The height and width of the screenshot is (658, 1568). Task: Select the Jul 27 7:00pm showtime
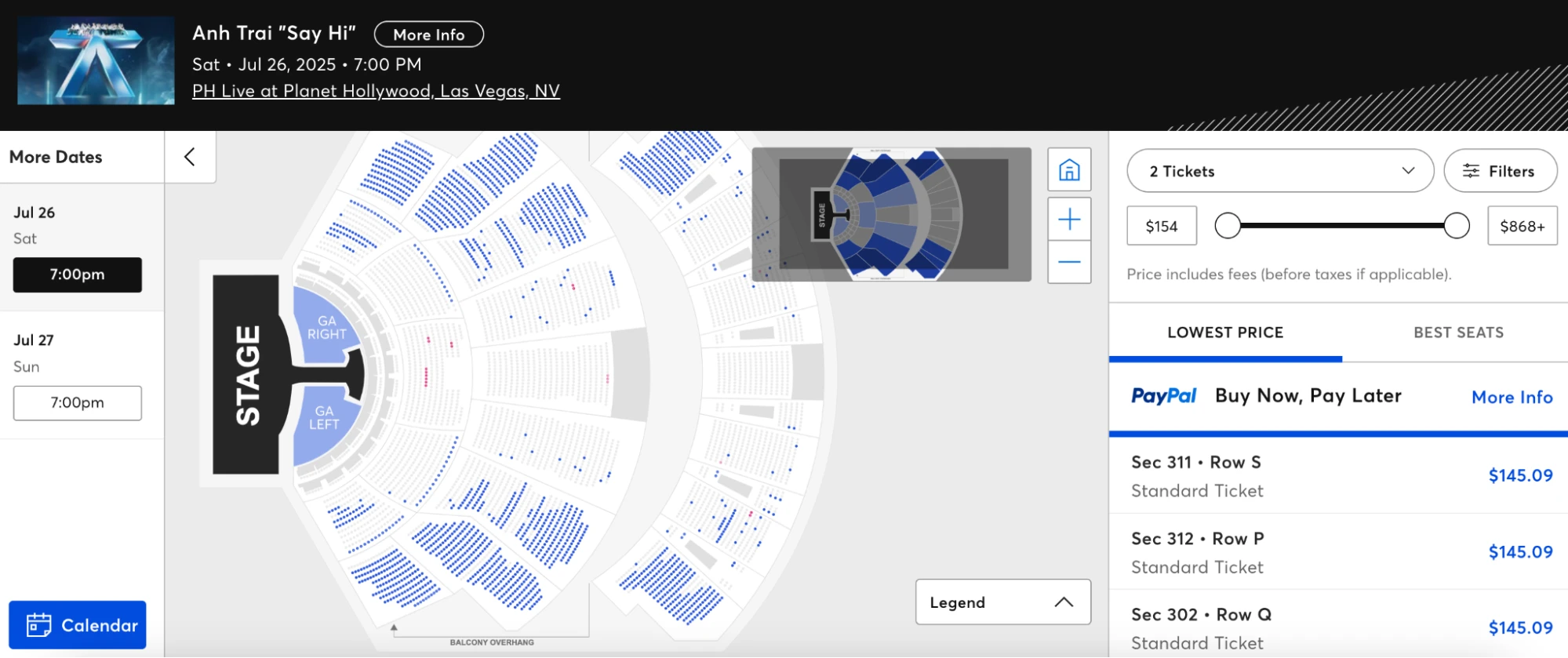pyautogui.click(x=78, y=402)
